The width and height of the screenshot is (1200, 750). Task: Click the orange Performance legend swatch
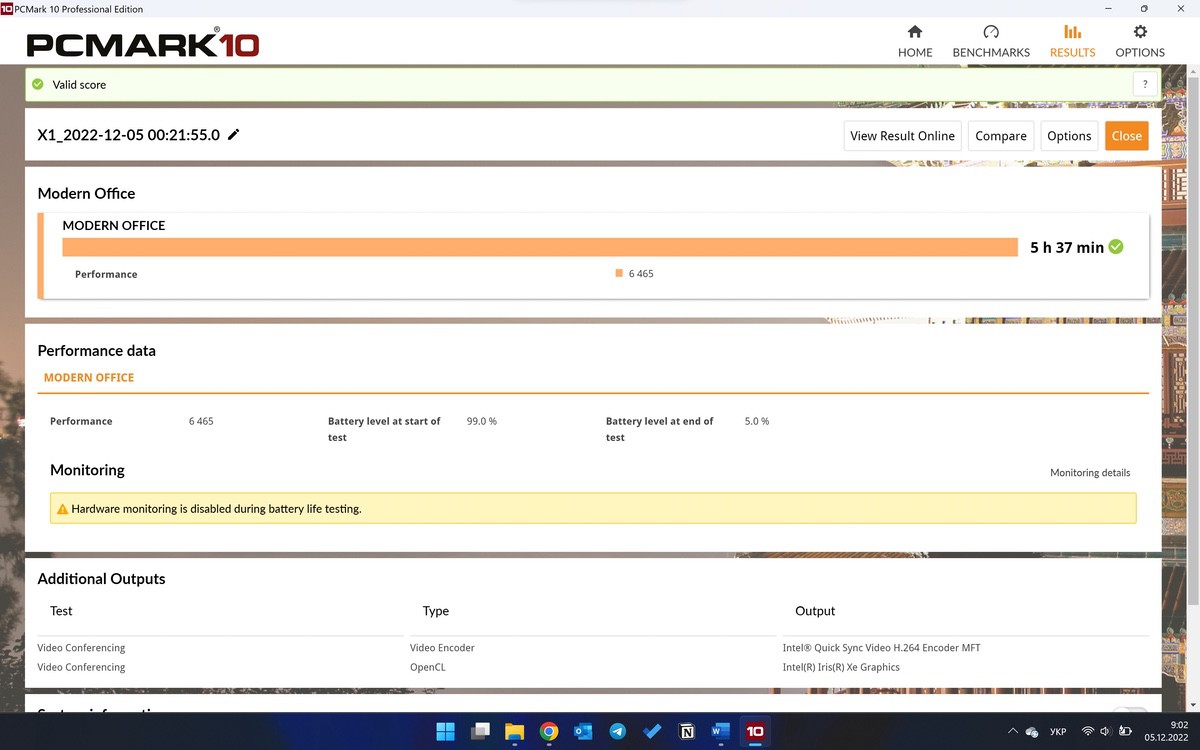619,274
